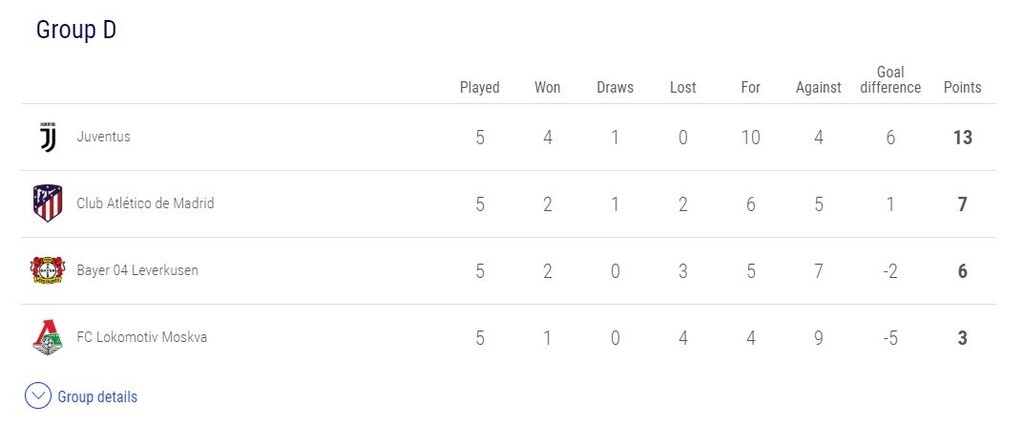Click the Goal difference column header
Viewport: 1024px width, 427px height.
[x=890, y=79]
